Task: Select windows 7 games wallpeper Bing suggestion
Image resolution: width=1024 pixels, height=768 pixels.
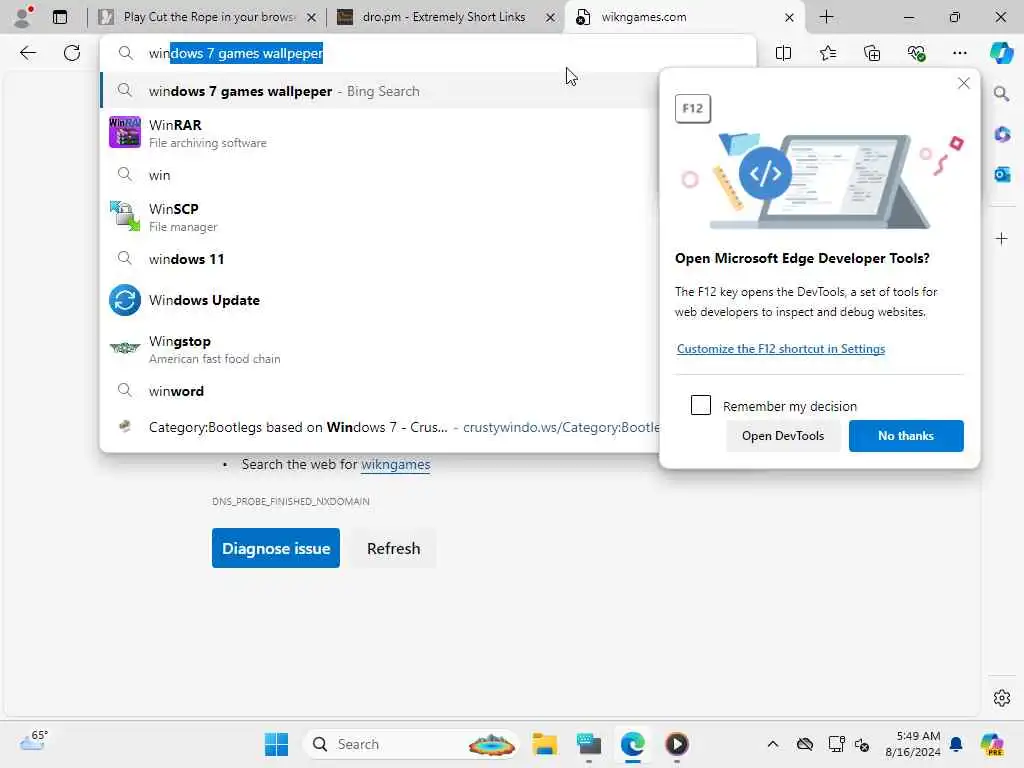Action: tap(380, 91)
